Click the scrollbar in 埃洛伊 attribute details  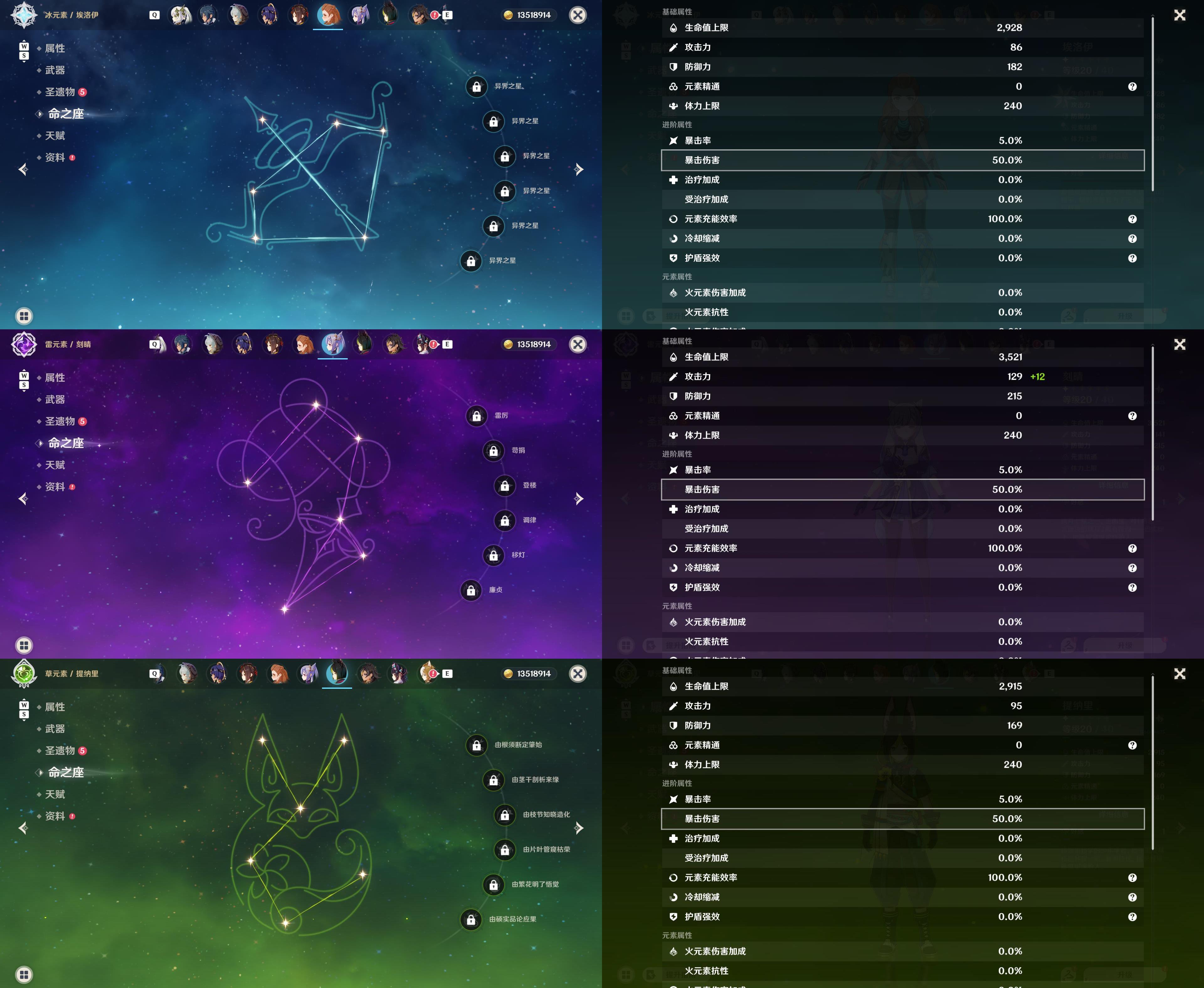(1153, 104)
